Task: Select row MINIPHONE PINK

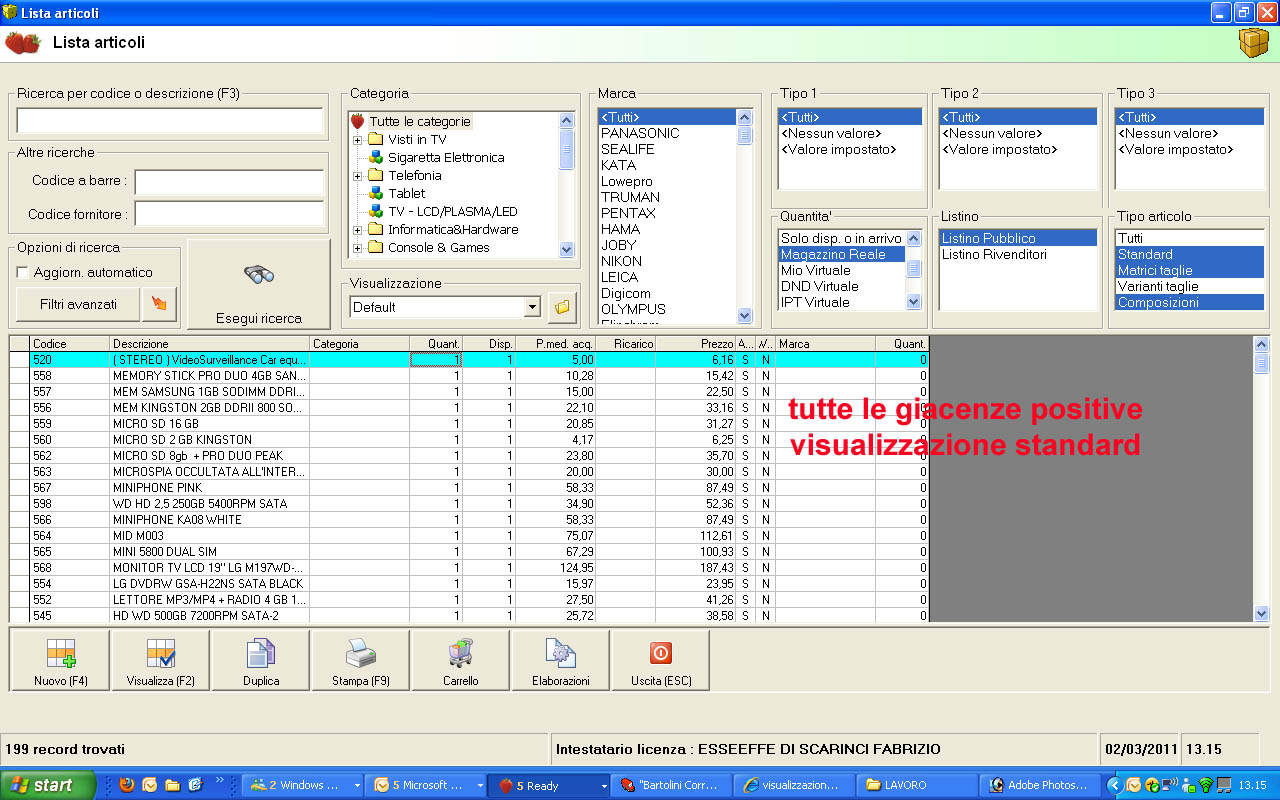Action: (469, 487)
